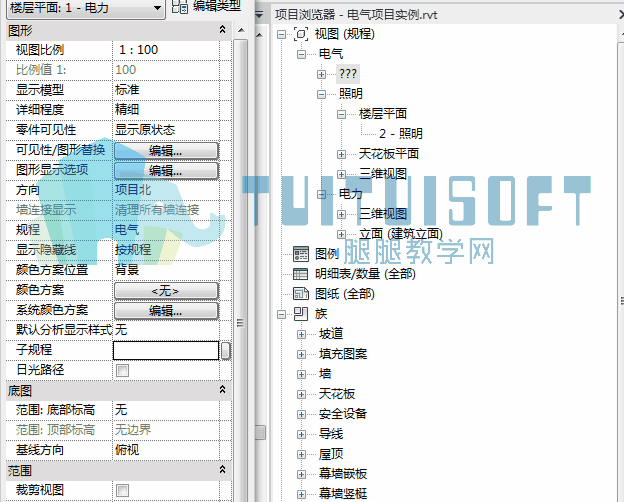
Task: Click the 族 families icon
Action: coord(301,314)
